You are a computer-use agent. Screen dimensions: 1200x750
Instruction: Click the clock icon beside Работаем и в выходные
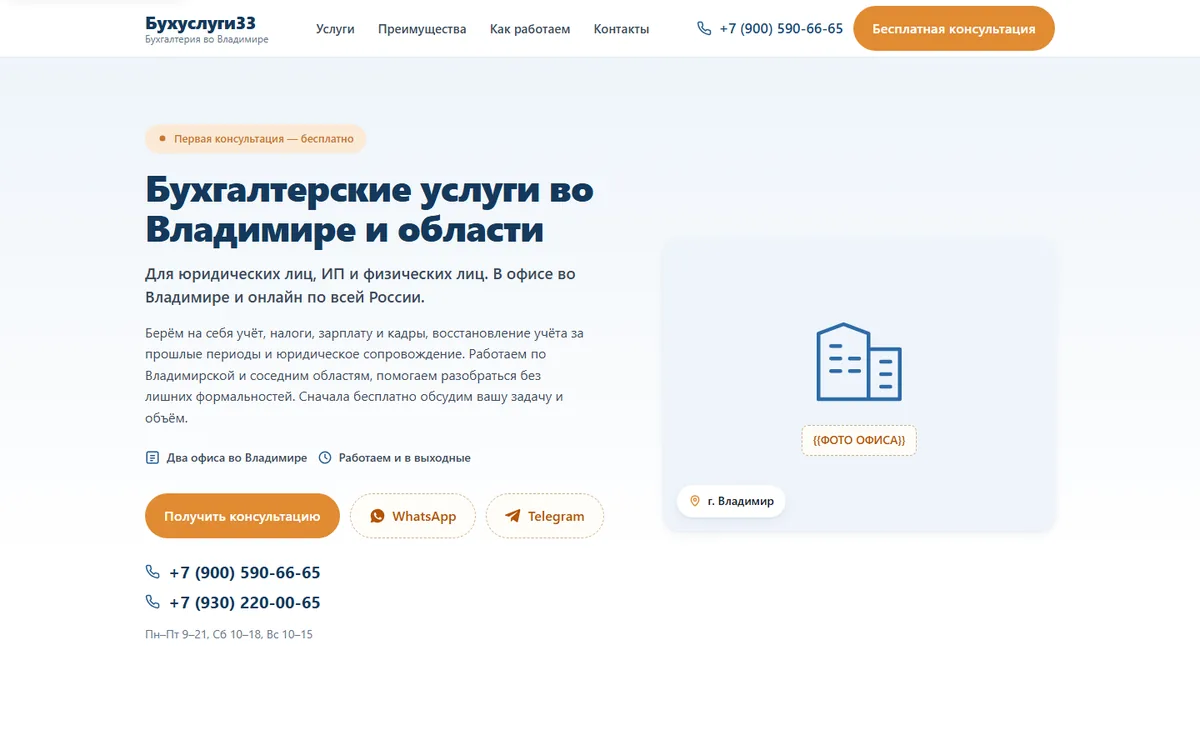[x=325, y=458]
